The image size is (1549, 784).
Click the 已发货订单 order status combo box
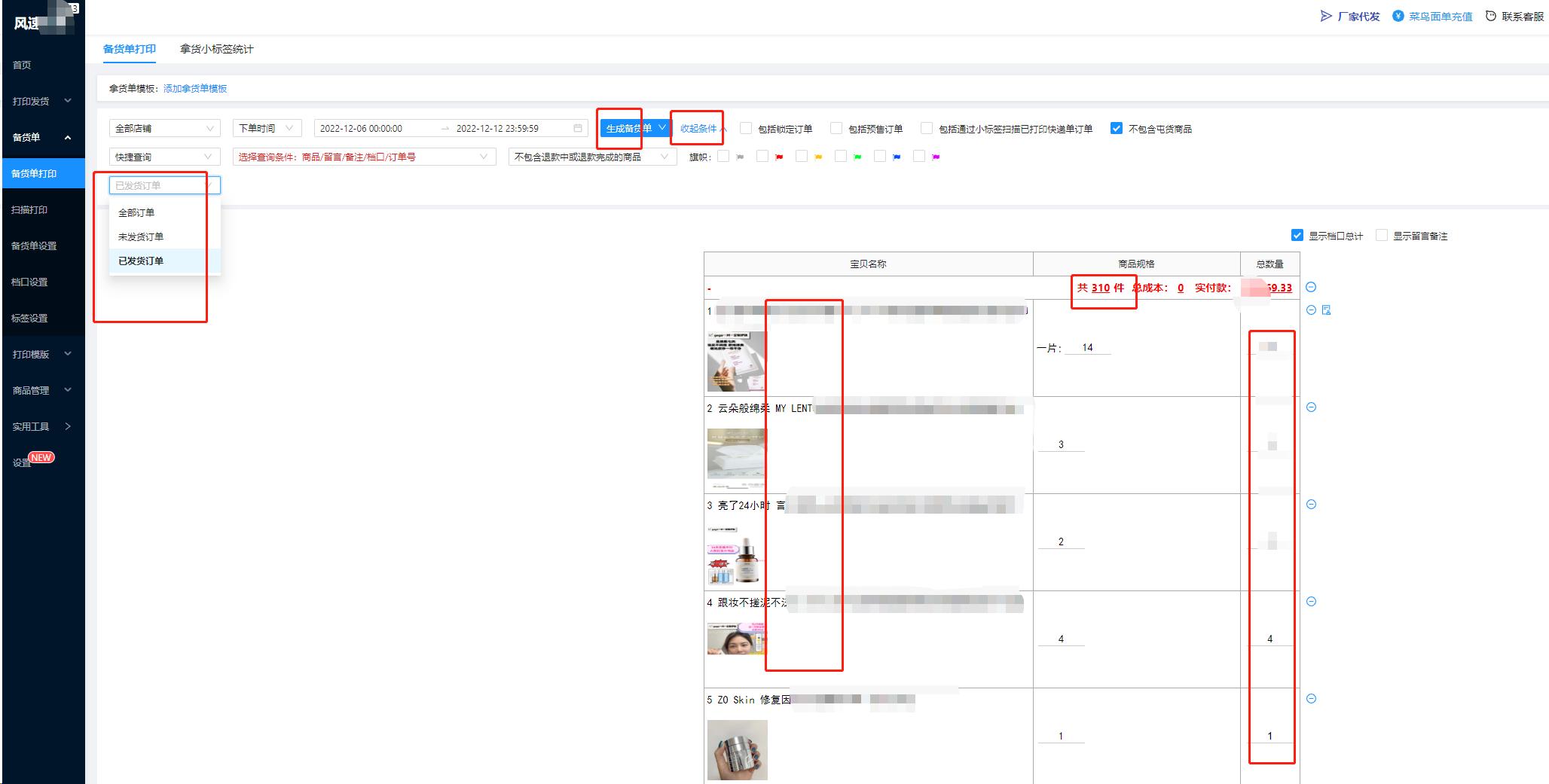click(165, 185)
